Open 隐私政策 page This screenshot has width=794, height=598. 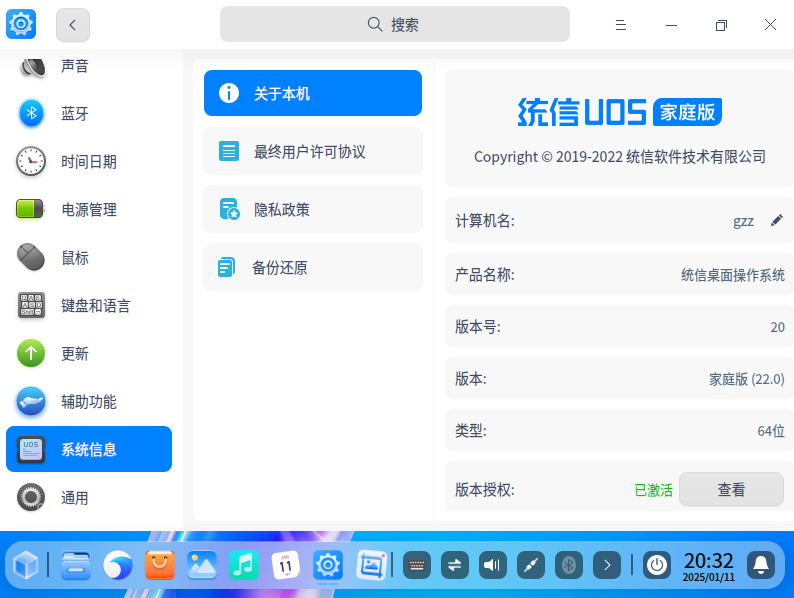[x=313, y=209]
